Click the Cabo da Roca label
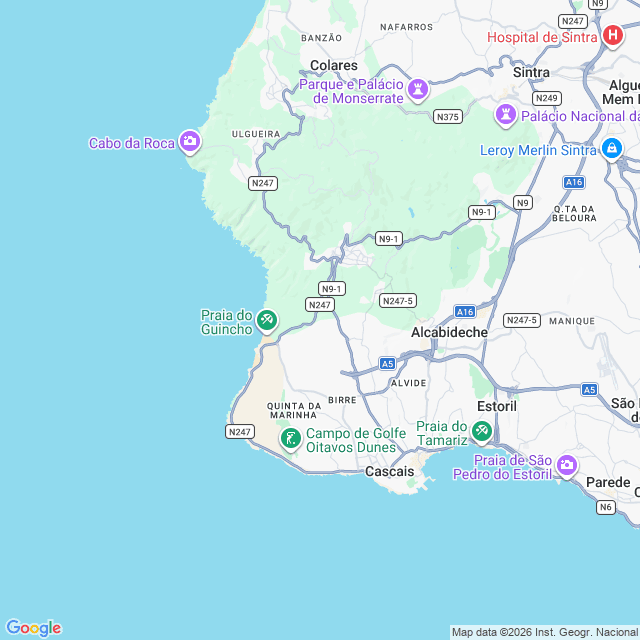The height and width of the screenshot is (640, 640). point(132,143)
